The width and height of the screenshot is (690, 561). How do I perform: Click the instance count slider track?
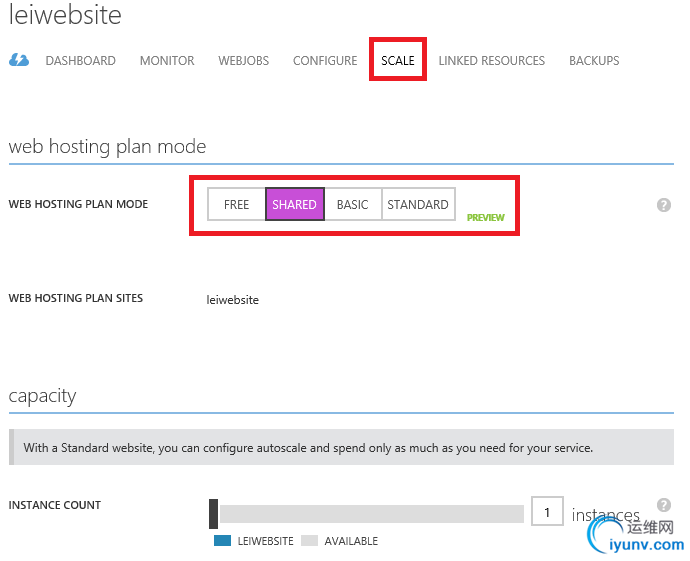click(x=371, y=514)
